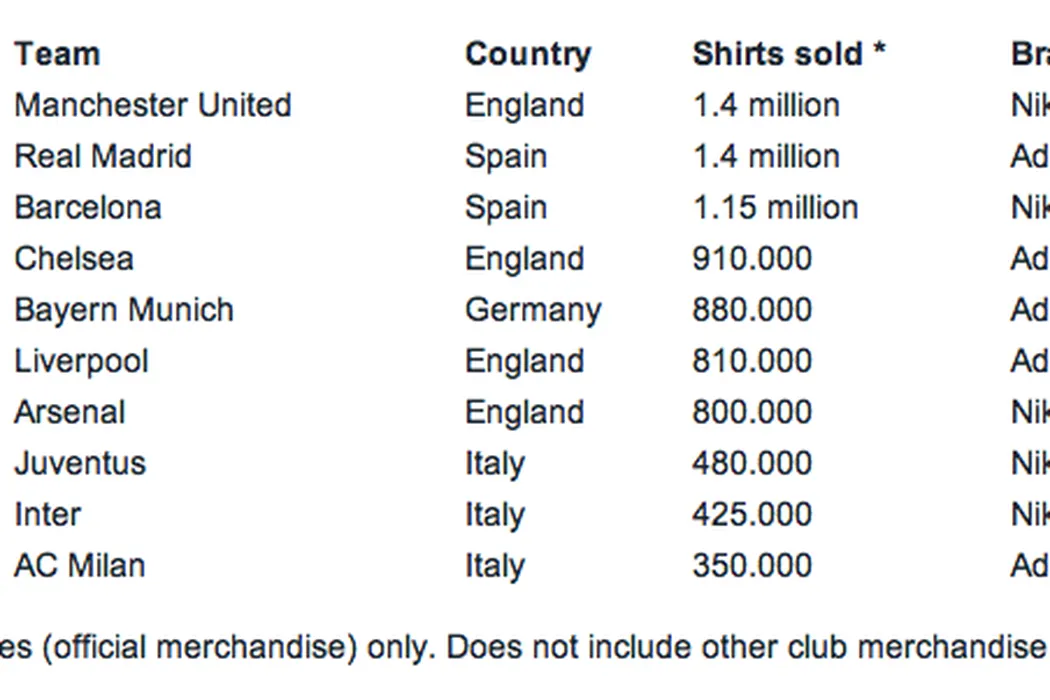
Task: Click the Barcelona team name
Action: tap(88, 207)
